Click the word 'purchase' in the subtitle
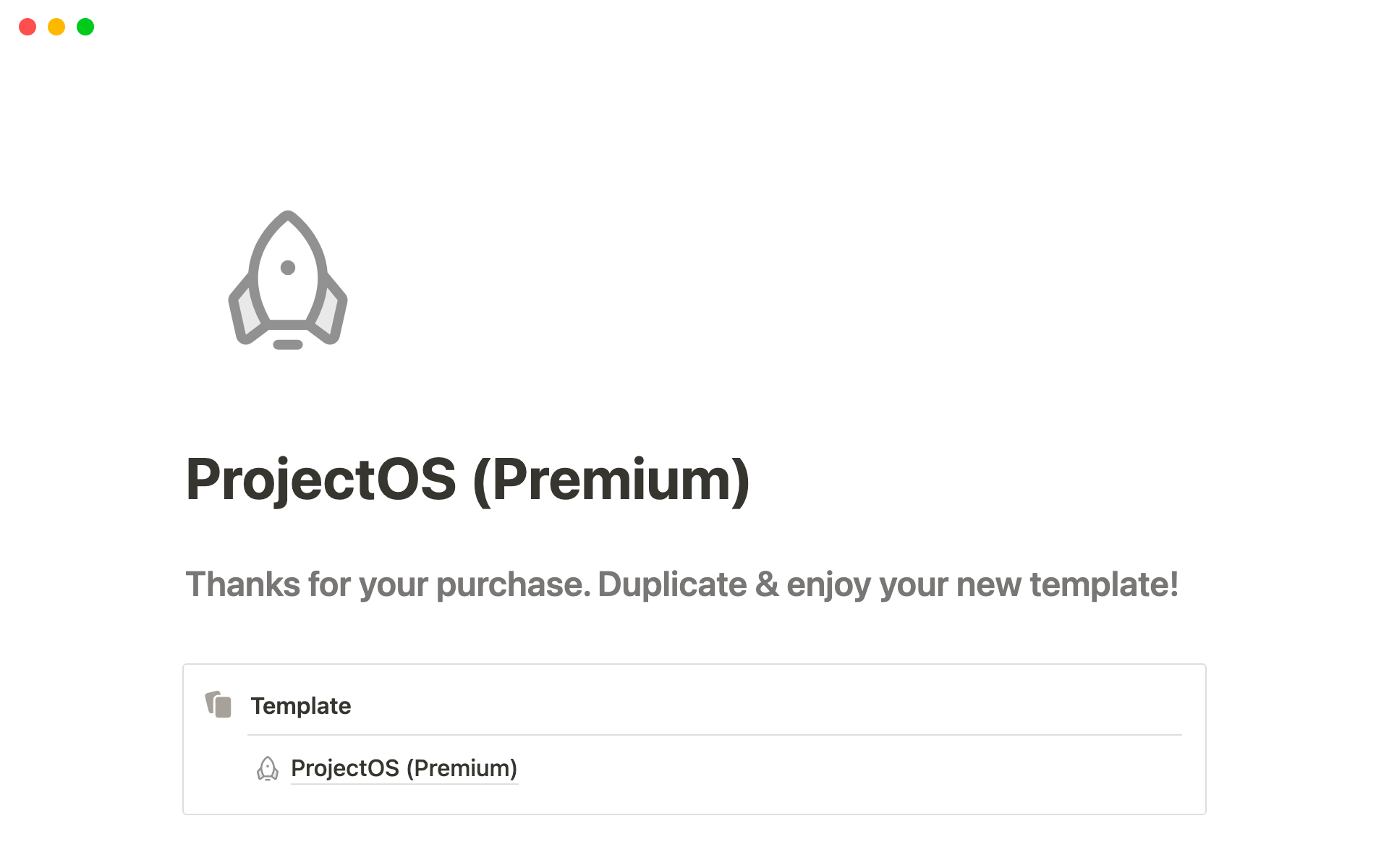1389x868 pixels. [x=512, y=584]
